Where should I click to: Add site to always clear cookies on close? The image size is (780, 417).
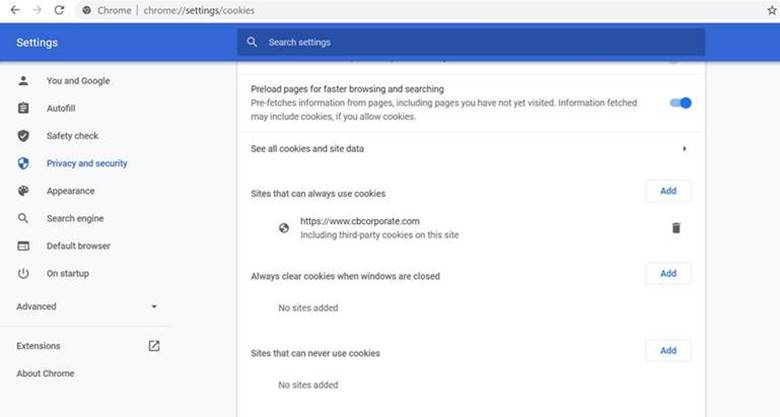point(668,273)
